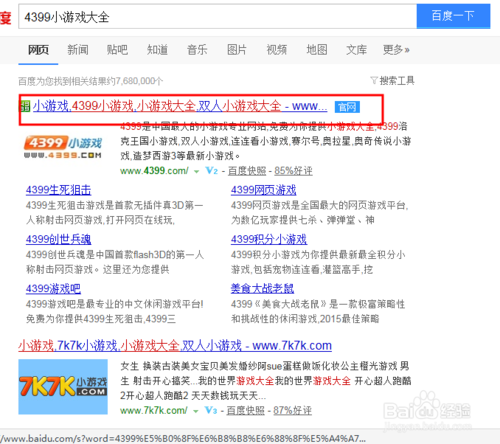Open the 7k7k小游戏 result title link
Image resolution: width=500 pixels, height=444 pixels.
(x=175, y=346)
